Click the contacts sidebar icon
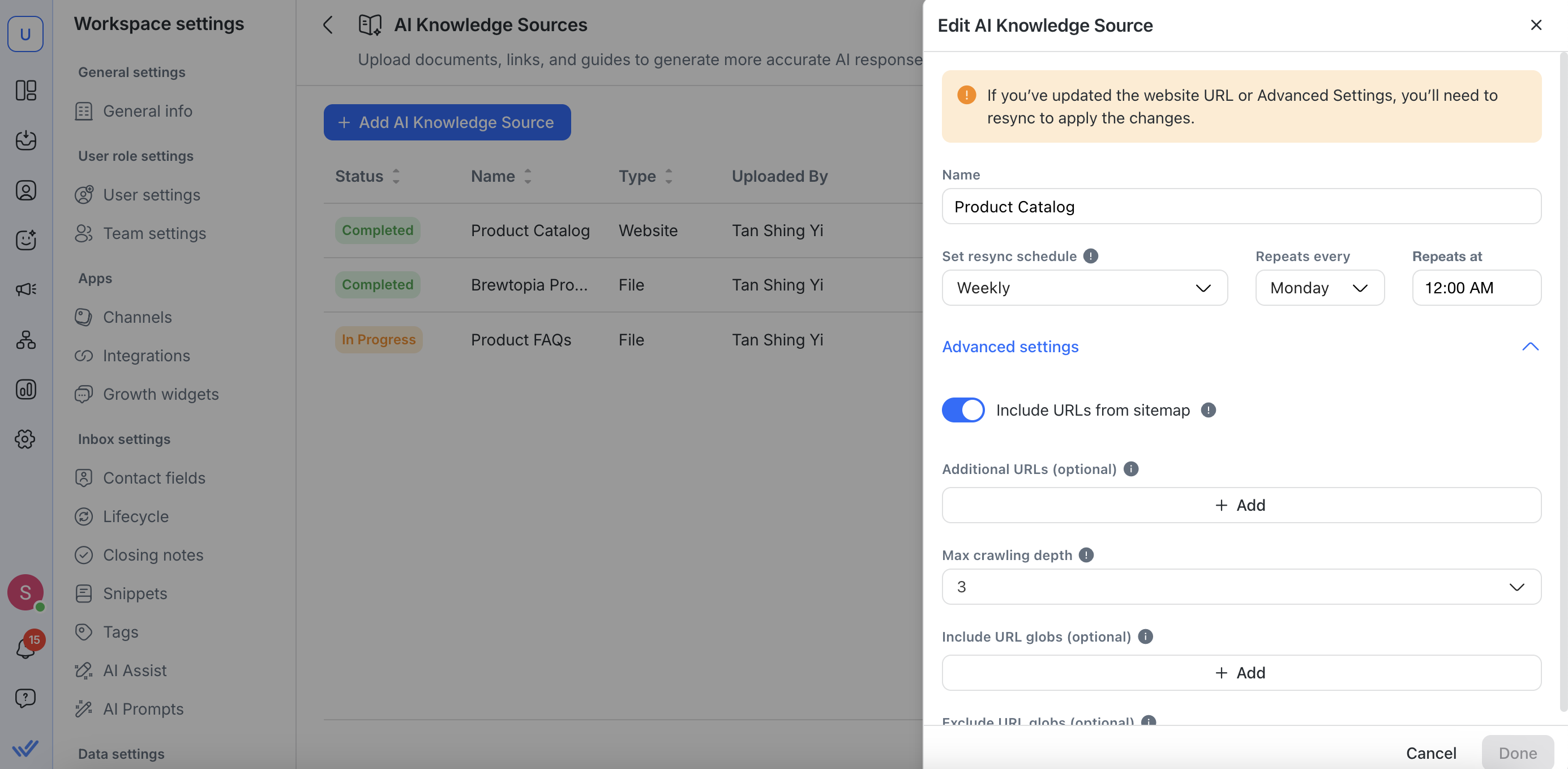Screen dimensions: 1568x769 click(x=25, y=191)
